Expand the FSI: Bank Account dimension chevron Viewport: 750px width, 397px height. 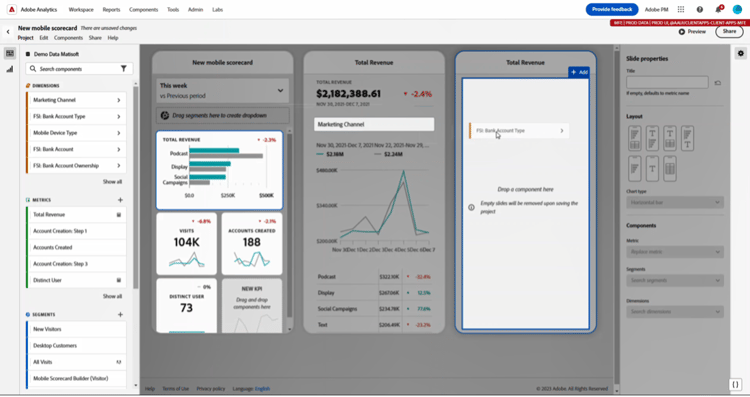119,149
